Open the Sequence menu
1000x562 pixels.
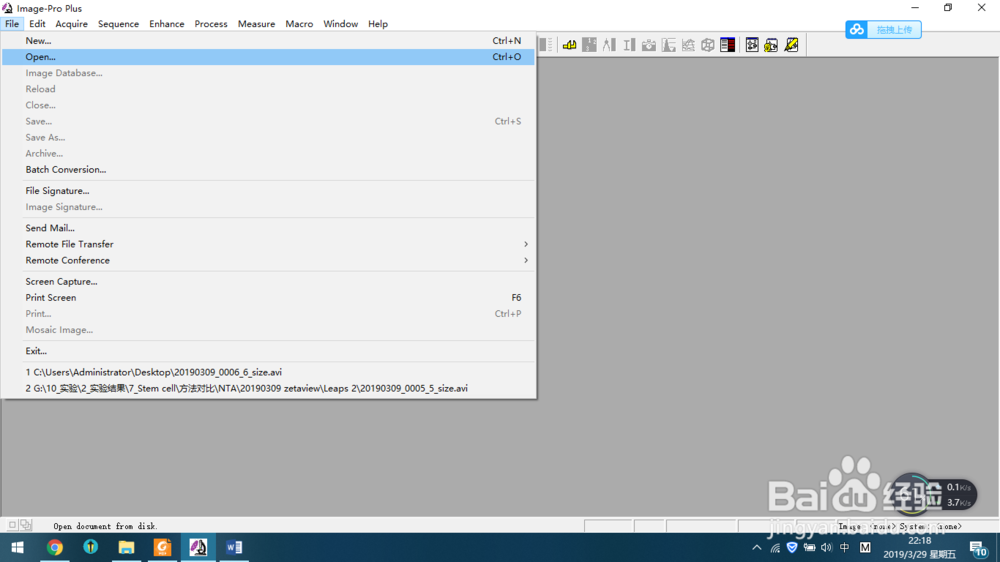[x=118, y=24]
